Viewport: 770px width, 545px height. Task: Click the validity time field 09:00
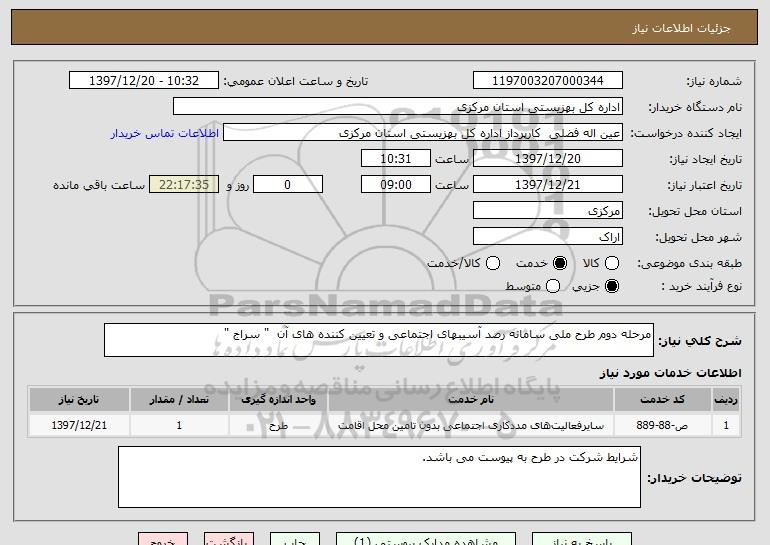pos(396,185)
